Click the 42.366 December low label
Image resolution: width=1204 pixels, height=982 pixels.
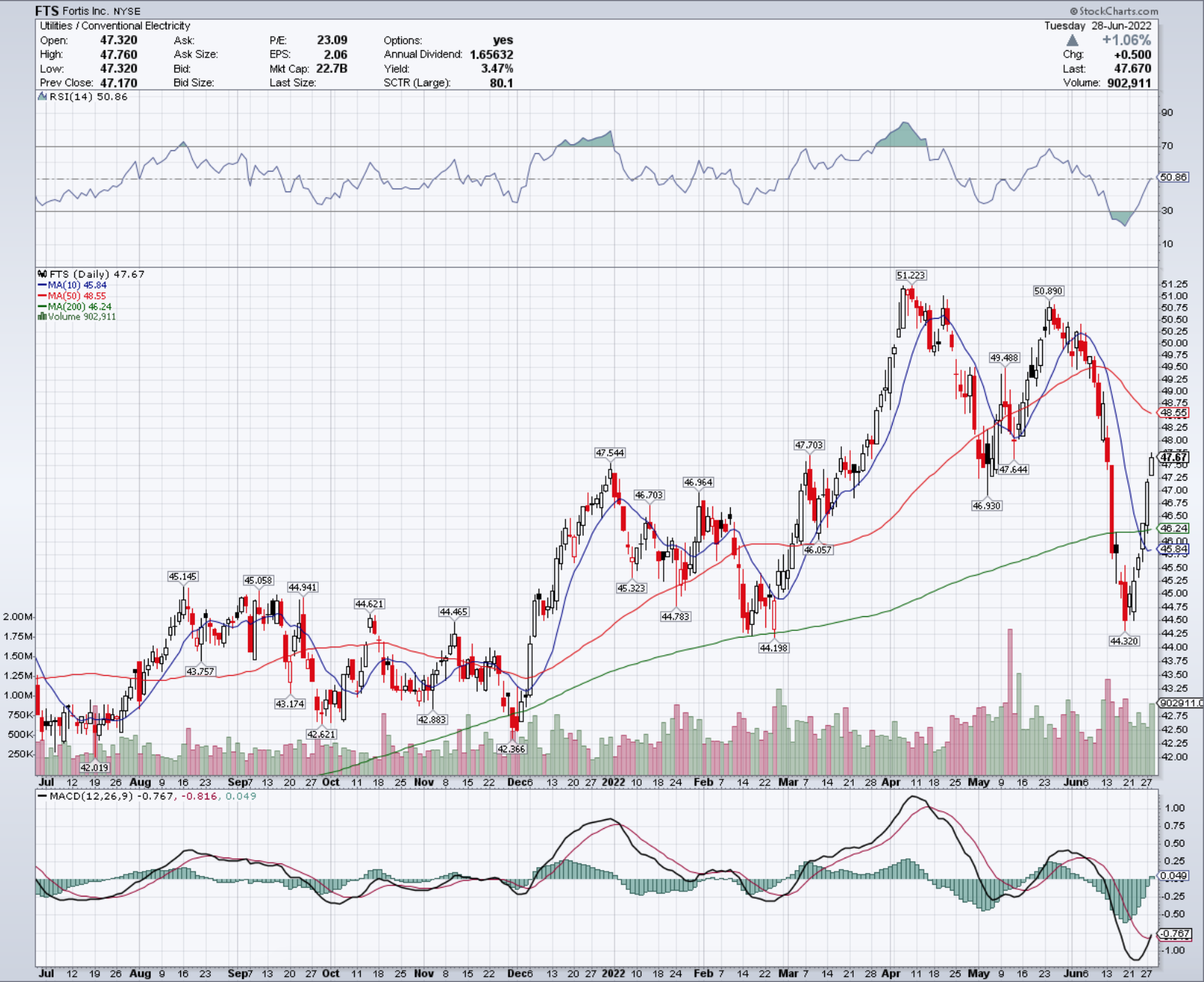(x=511, y=749)
